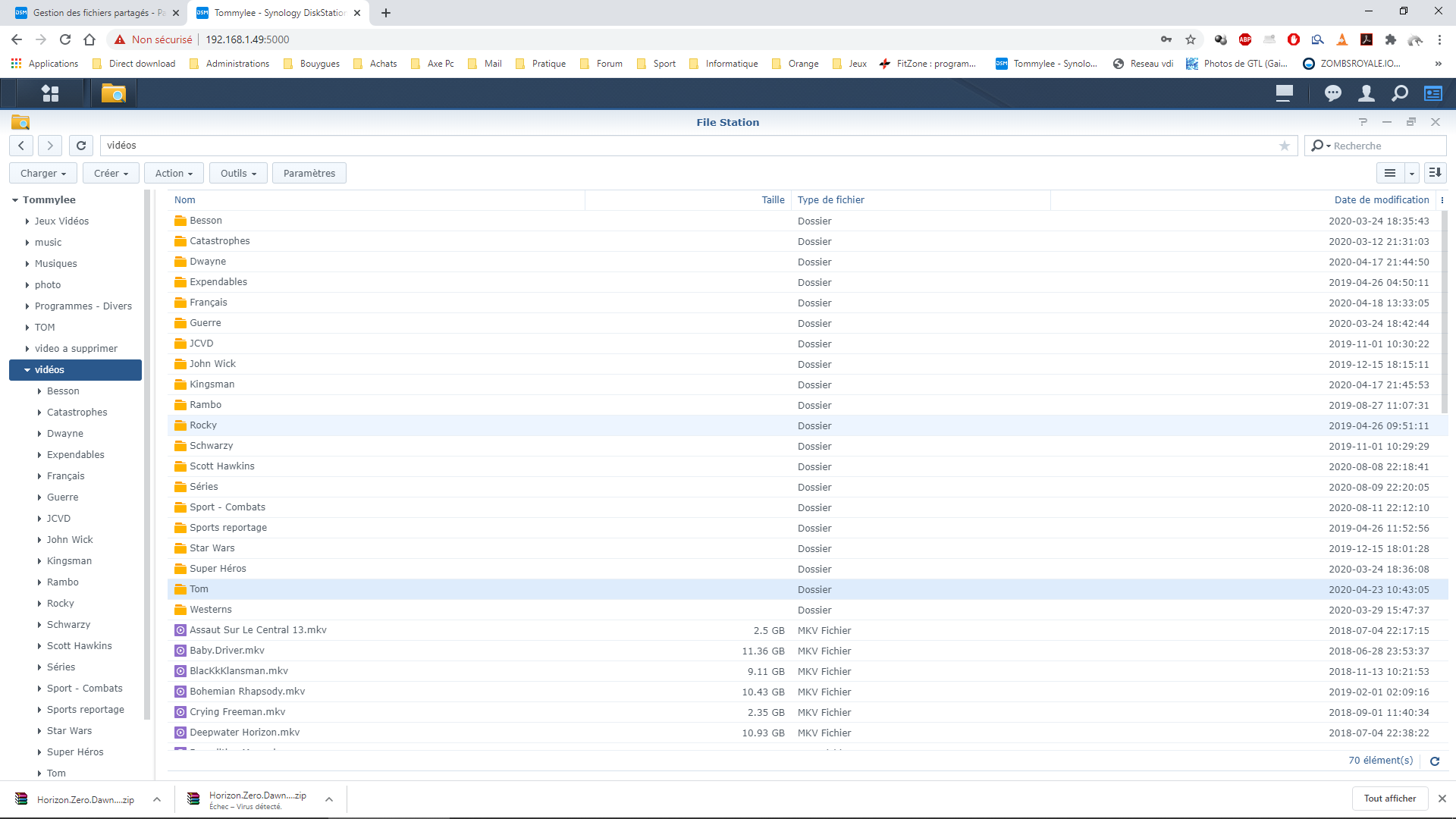Open DSM notifications chat icon
This screenshot has height=819, width=1456.
point(1332,93)
